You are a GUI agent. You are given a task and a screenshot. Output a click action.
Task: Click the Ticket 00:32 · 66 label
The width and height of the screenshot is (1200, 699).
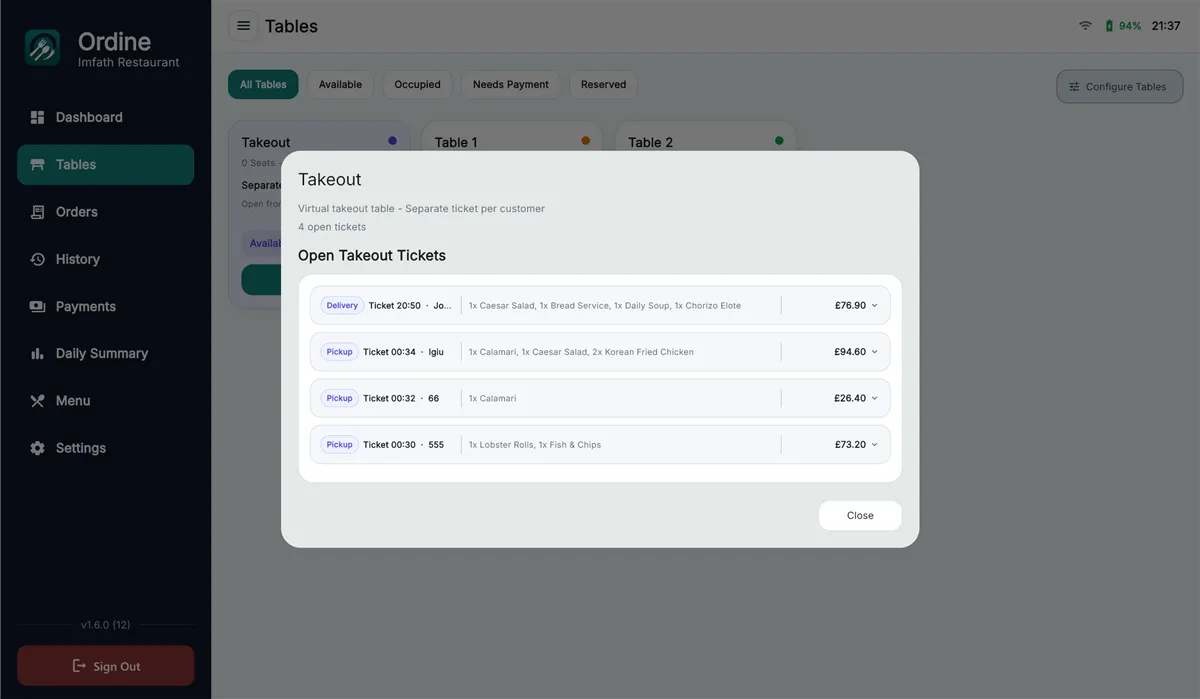[401, 398]
